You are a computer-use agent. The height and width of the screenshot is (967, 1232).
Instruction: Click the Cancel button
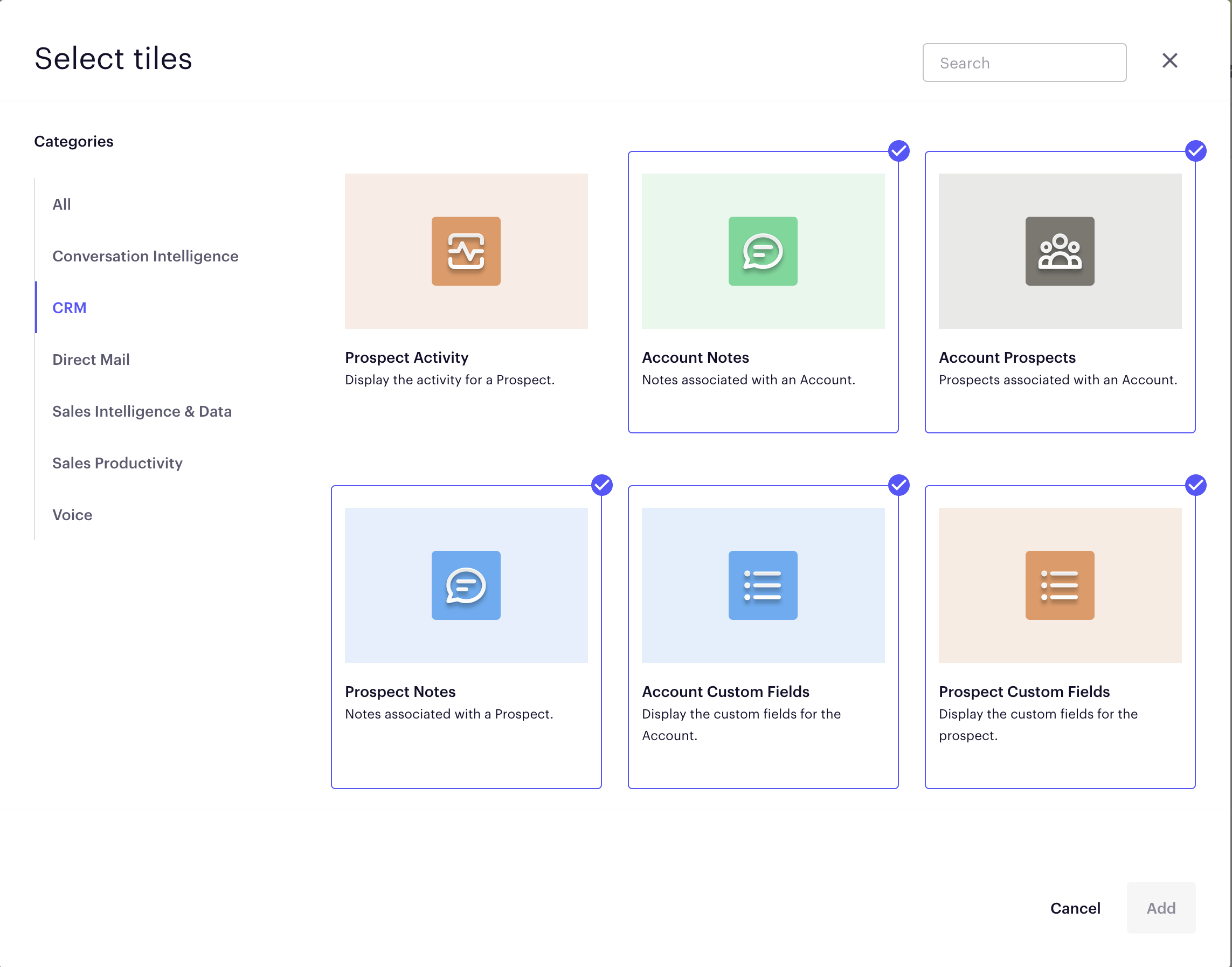click(x=1075, y=908)
